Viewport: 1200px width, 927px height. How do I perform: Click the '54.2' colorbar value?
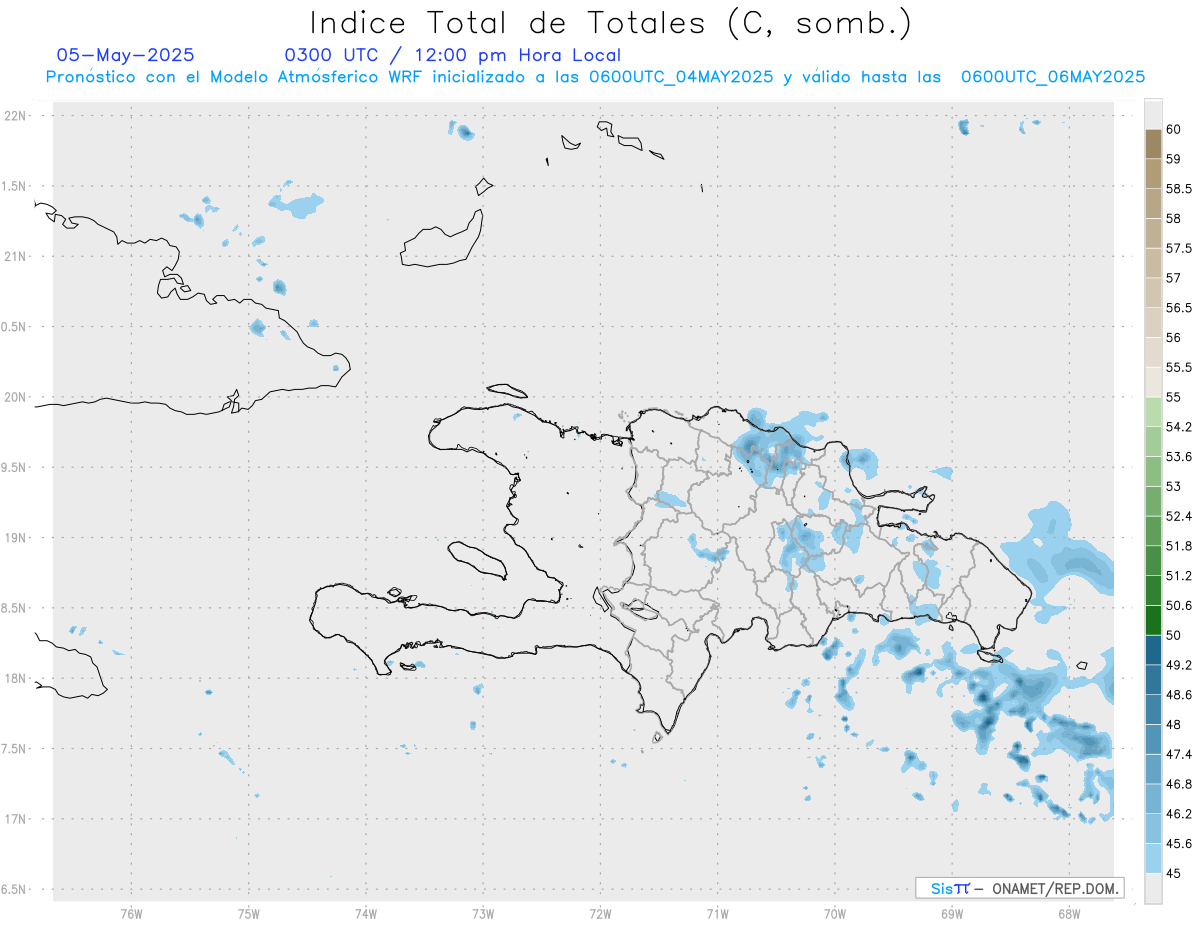[x=1179, y=427]
